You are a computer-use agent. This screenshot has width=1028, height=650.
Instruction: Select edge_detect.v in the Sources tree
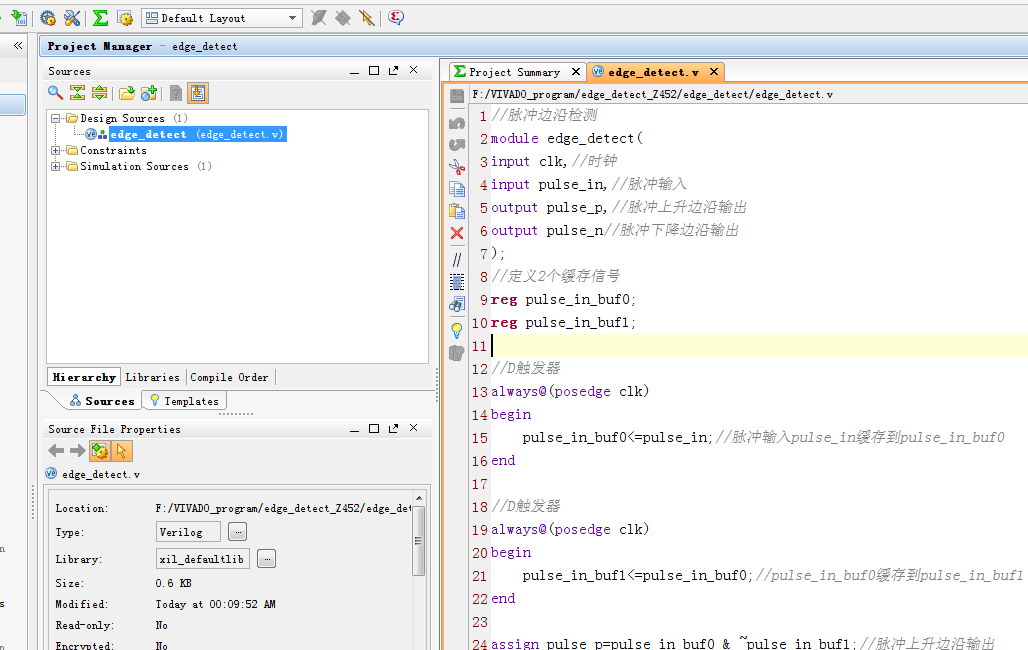point(148,134)
